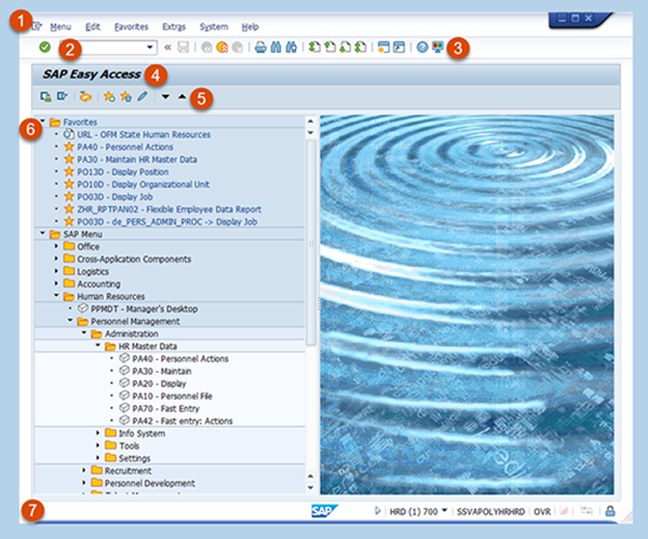Select PA30 - Maintain HR Master Data favorite

tap(137, 160)
